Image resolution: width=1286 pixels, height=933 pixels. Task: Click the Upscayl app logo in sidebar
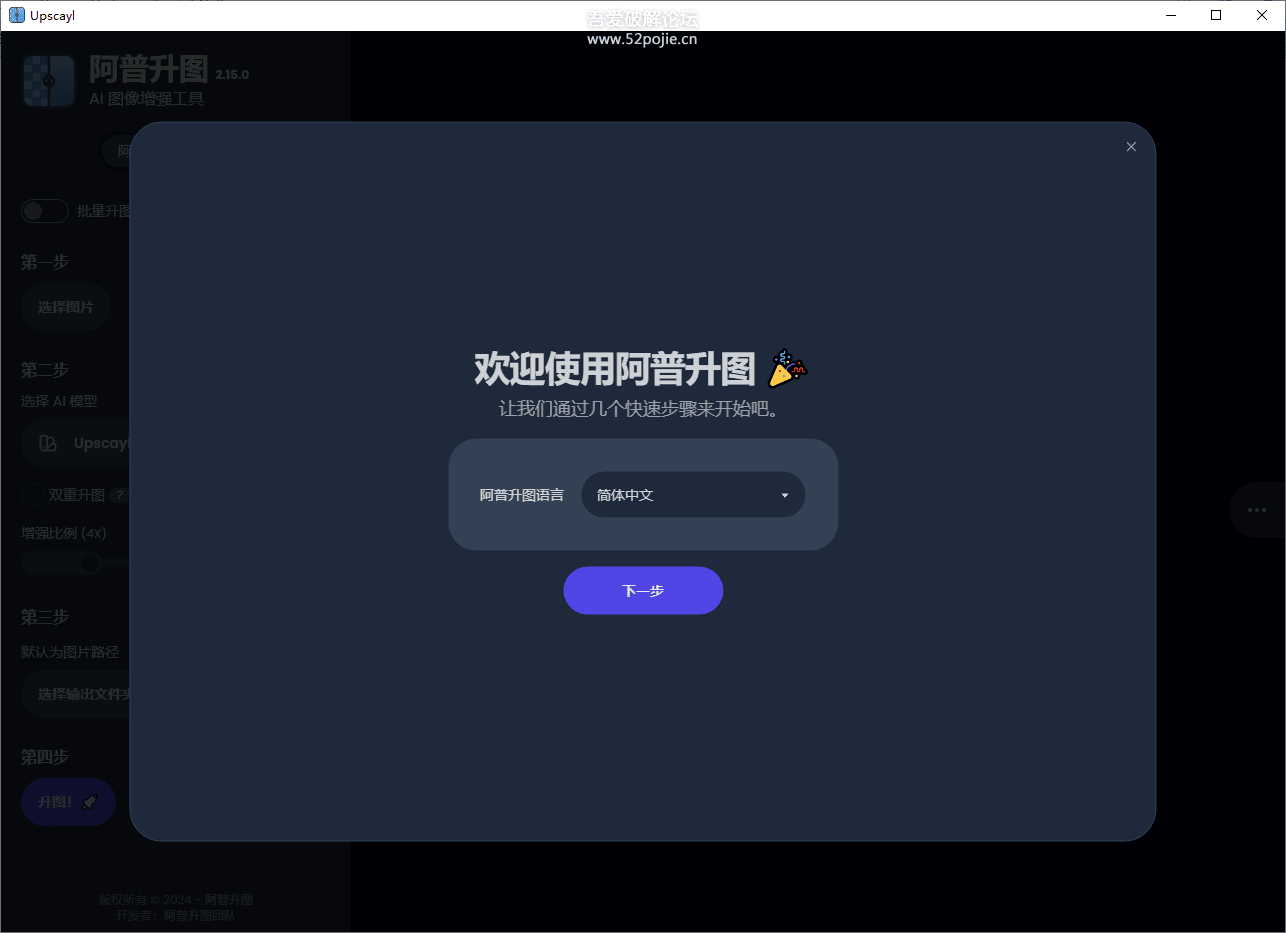click(49, 81)
